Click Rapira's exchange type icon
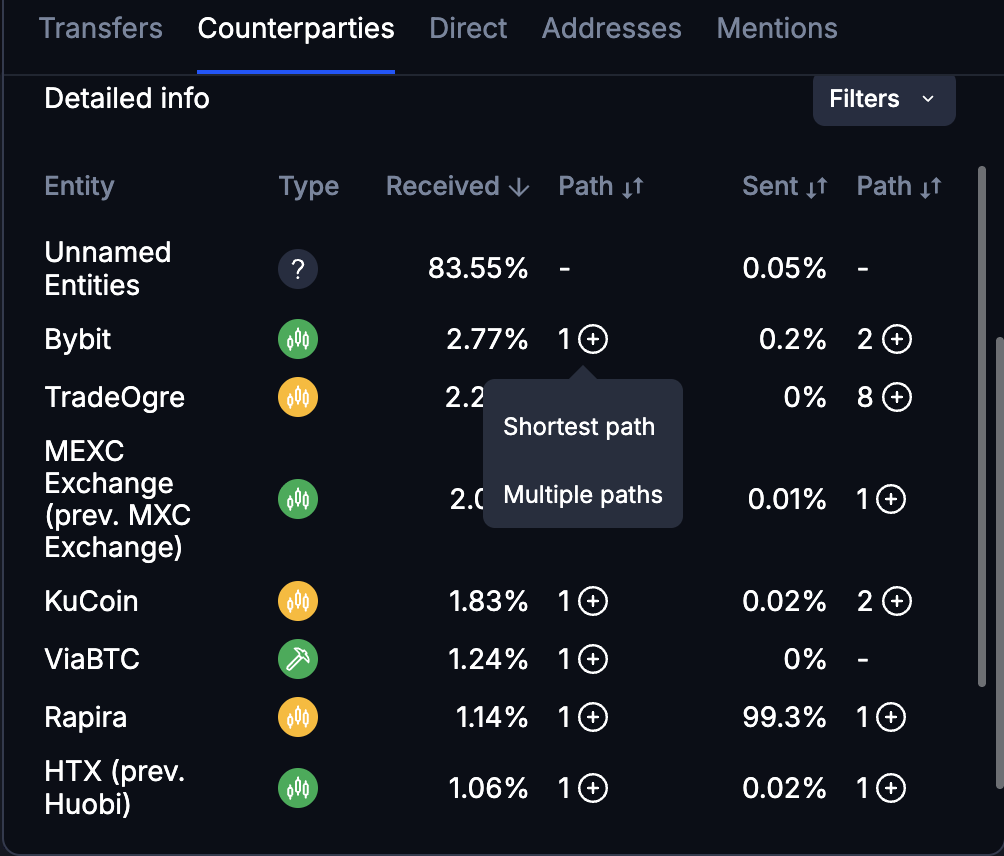This screenshot has height=856, width=1004. 297,717
